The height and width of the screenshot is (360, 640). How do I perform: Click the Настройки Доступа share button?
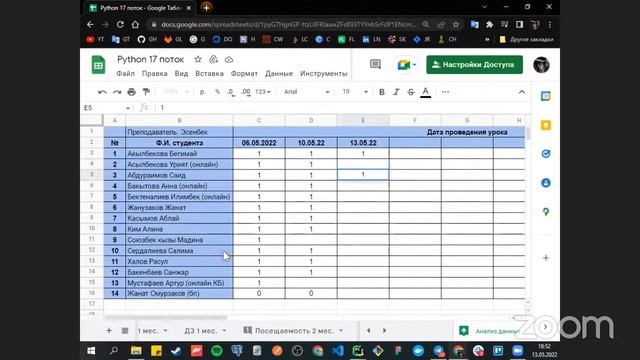[x=474, y=65]
